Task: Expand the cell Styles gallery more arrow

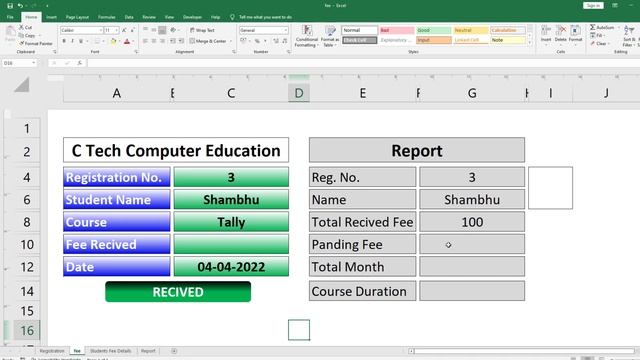Action: click(x=530, y=42)
